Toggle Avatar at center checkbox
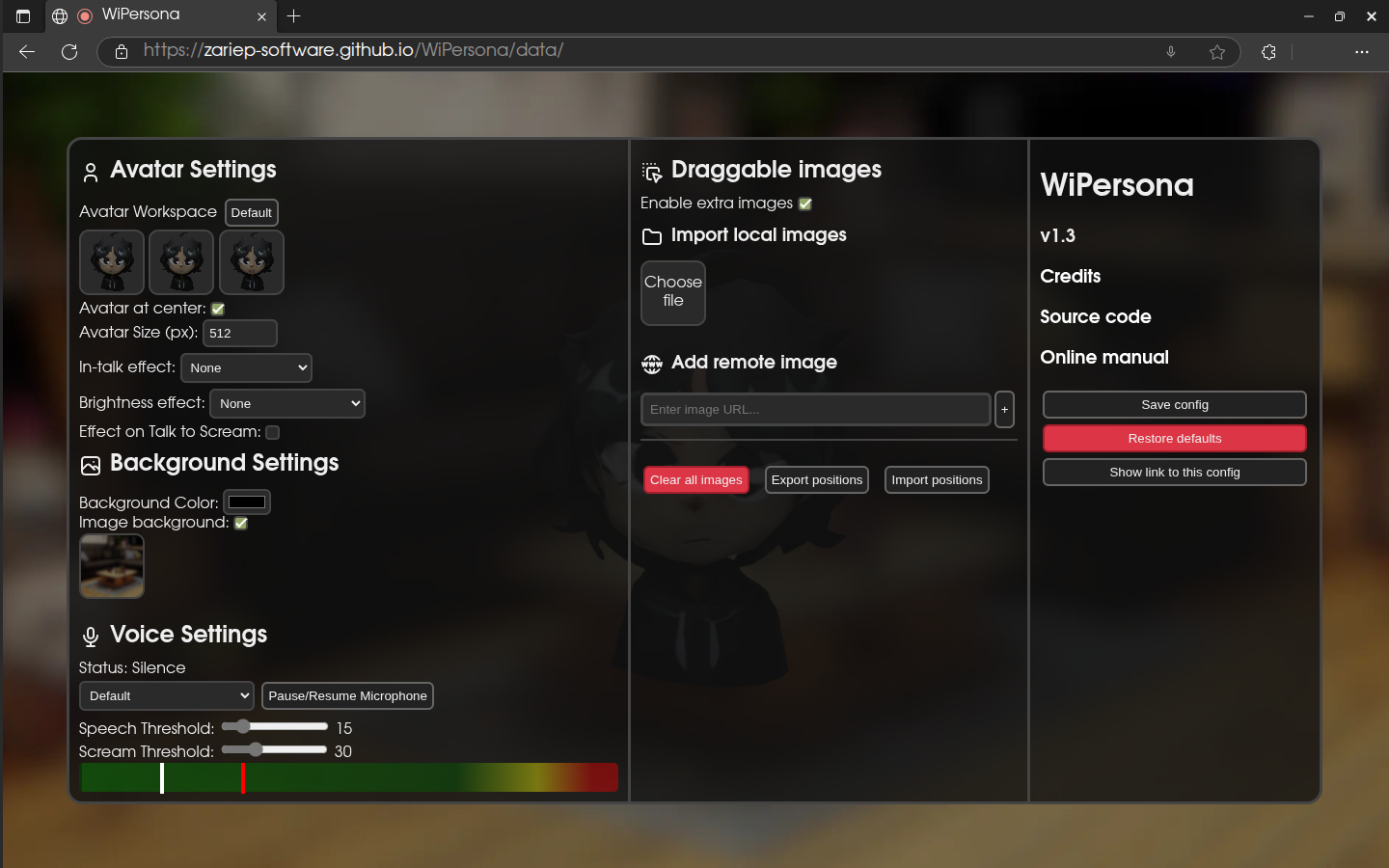The height and width of the screenshot is (868, 1389). [218, 309]
